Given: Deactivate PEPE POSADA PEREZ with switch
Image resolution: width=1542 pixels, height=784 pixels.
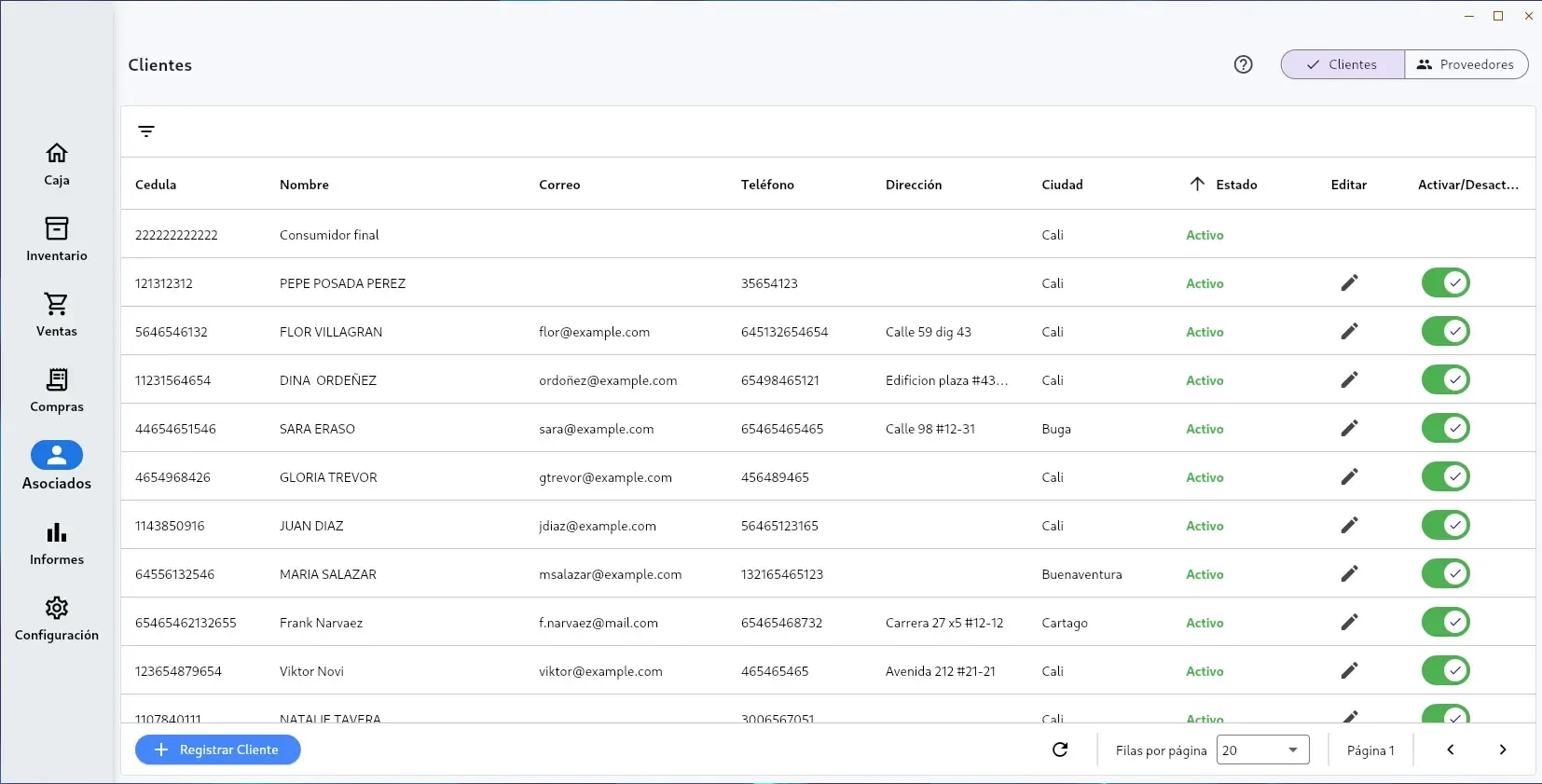Looking at the screenshot, I should [1445, 282].
